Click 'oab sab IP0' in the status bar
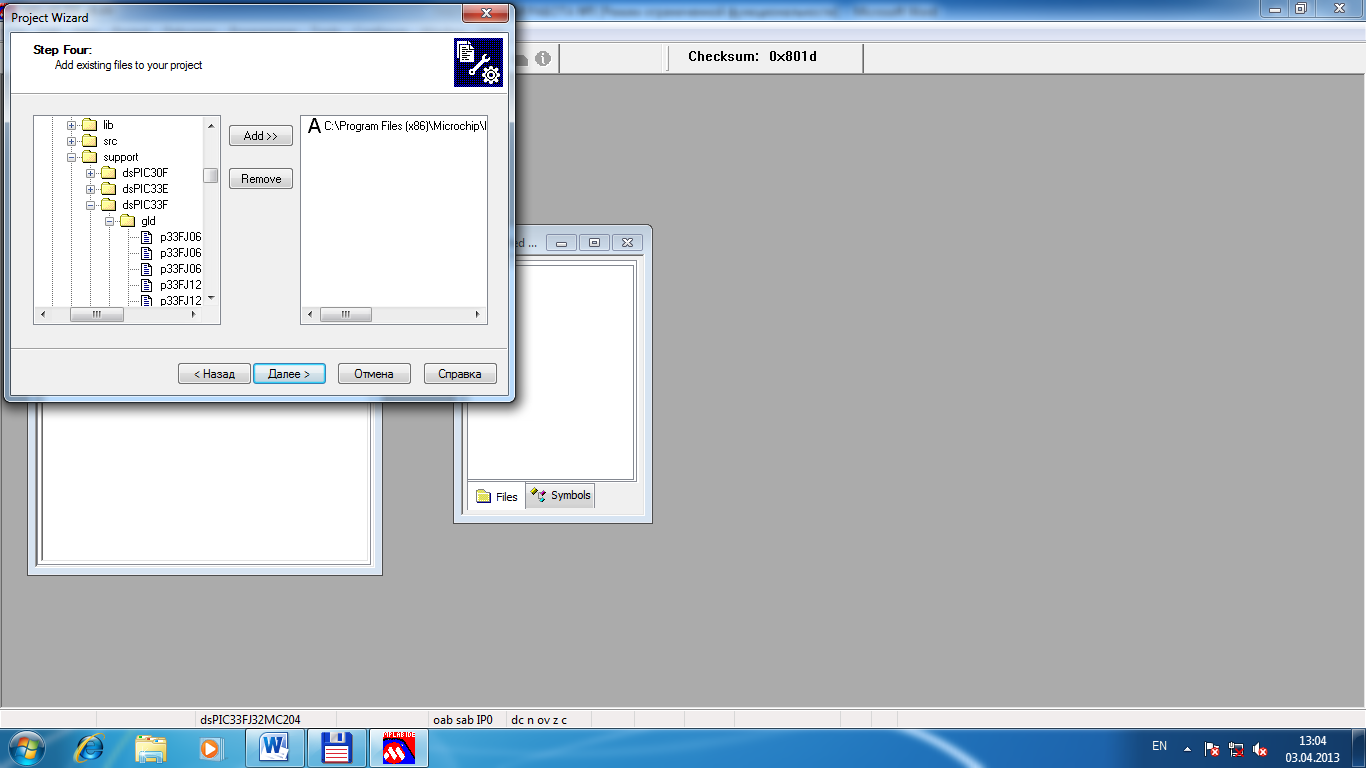1366x768 pixels. pos(463,719)
